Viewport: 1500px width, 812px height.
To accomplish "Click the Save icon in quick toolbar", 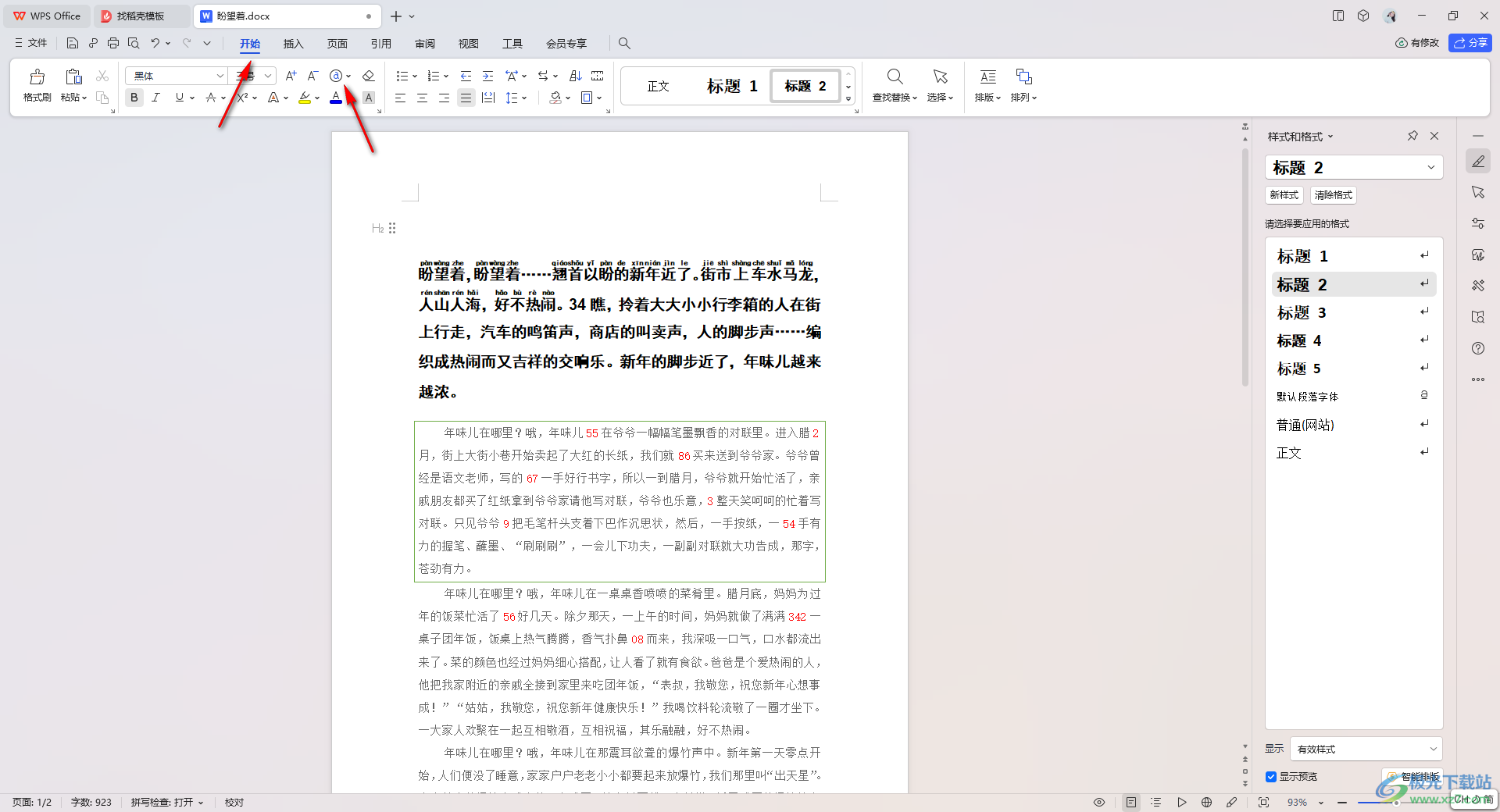I will coord(73,43).
